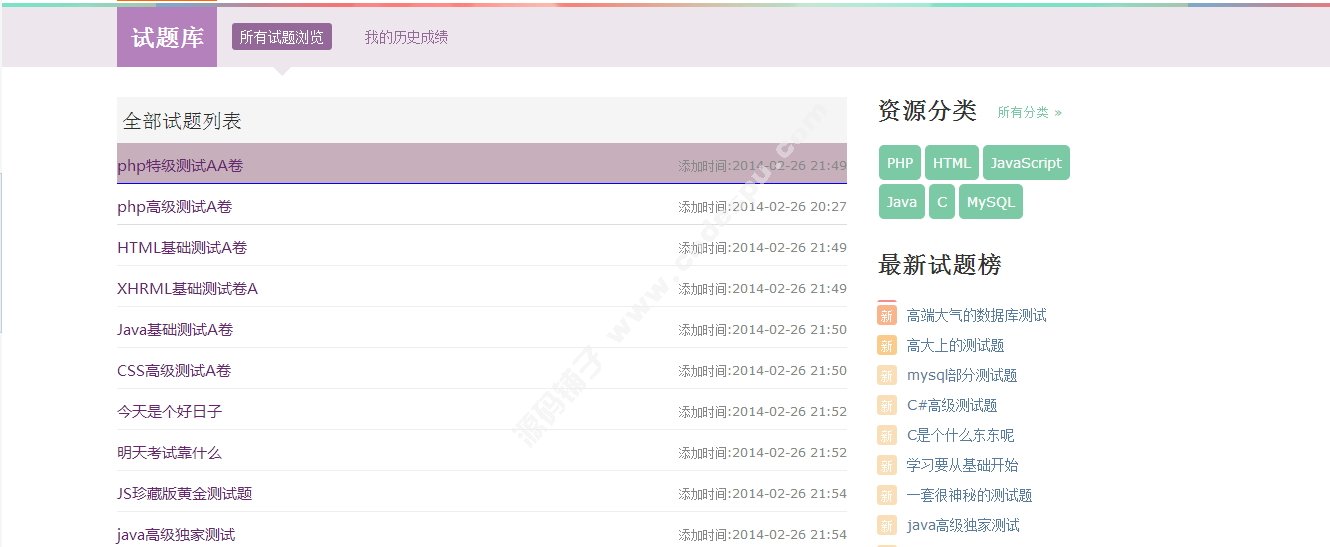Open the JS珍藏版黄金测试题 test
The width and height of the screenshot is (1330, 547).
coord(185,494)
